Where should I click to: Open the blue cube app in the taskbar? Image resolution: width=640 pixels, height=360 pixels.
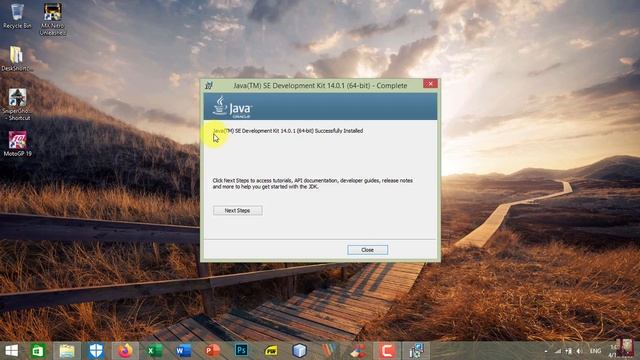[299, 351]
